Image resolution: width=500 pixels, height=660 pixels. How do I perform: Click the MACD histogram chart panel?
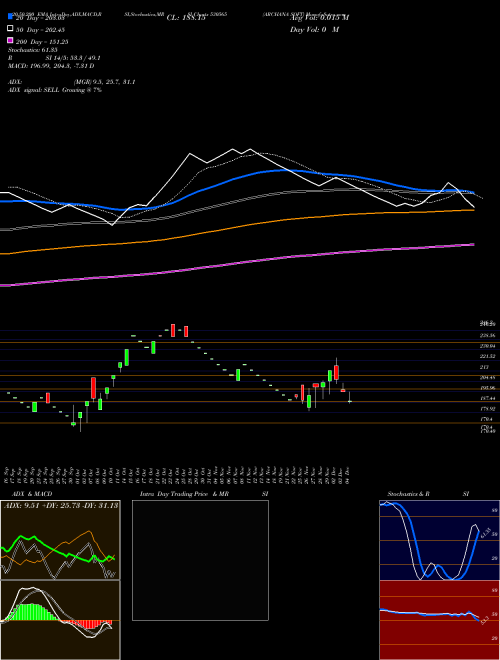coord(60,620)
